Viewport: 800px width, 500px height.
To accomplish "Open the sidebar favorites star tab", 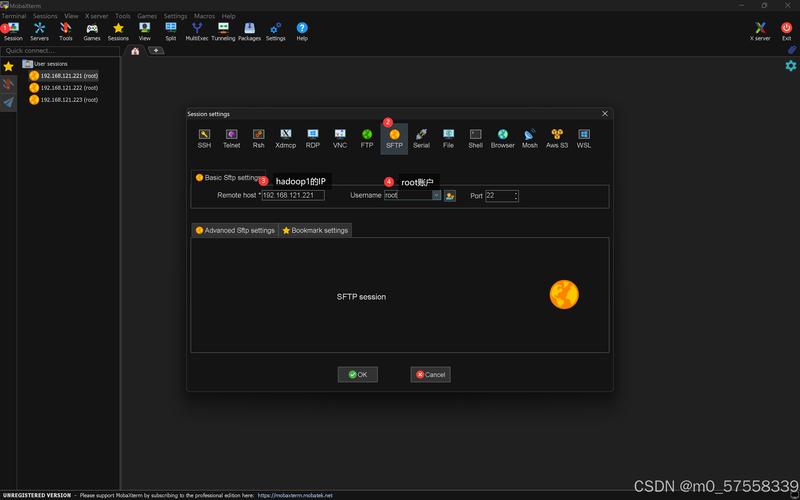I will coord(8,66).
